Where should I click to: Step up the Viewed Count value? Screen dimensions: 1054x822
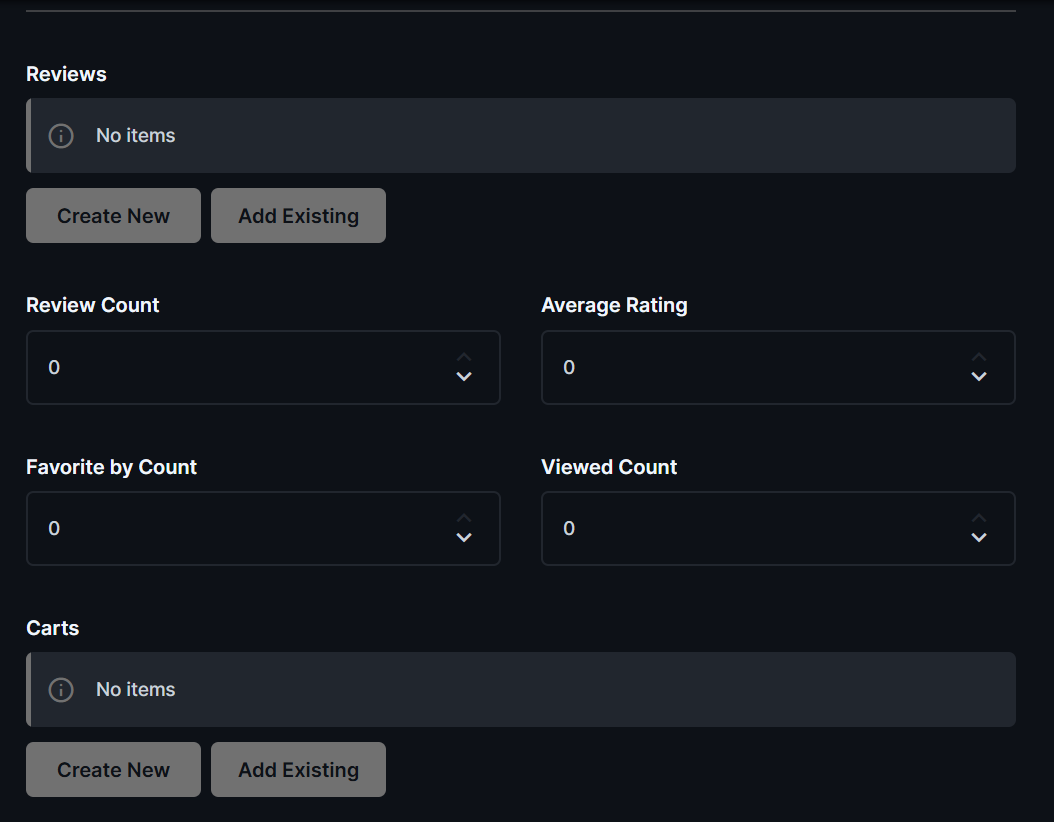click(979, 518)
